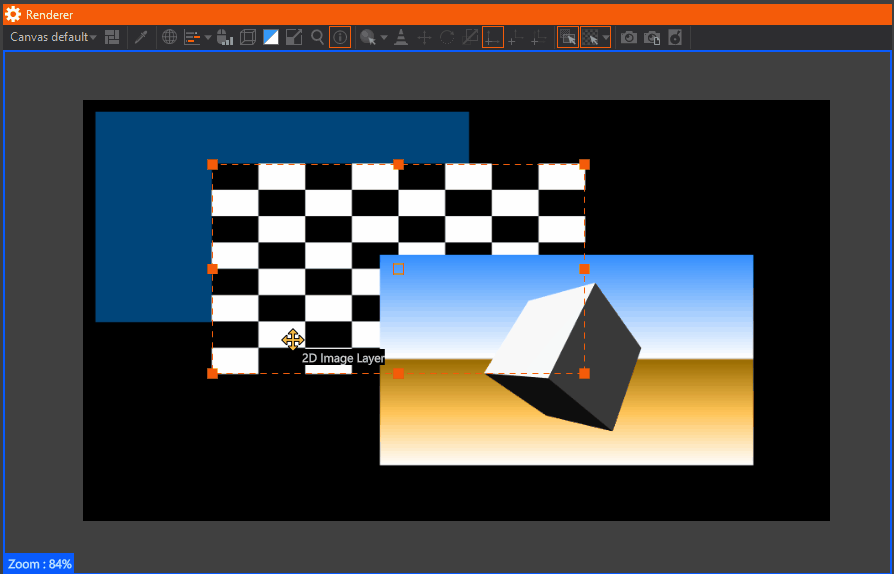Viewport: 894px width, 574px height.
Task: Click the top-center orange resize handle
Action: click(x=398, y=164)
